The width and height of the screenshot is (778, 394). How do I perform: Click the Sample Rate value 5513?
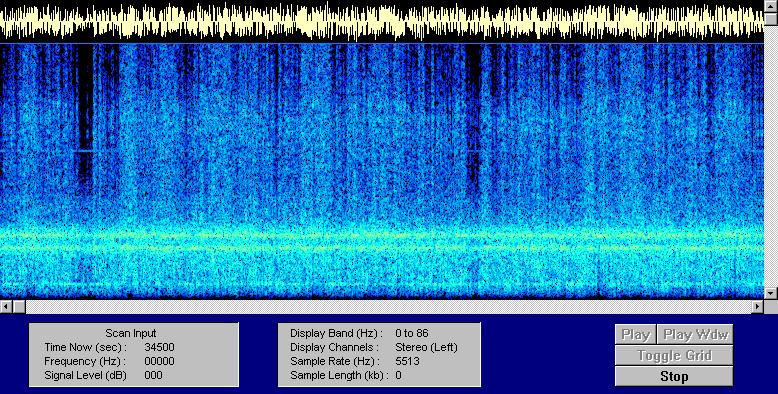tap(407, 361)
